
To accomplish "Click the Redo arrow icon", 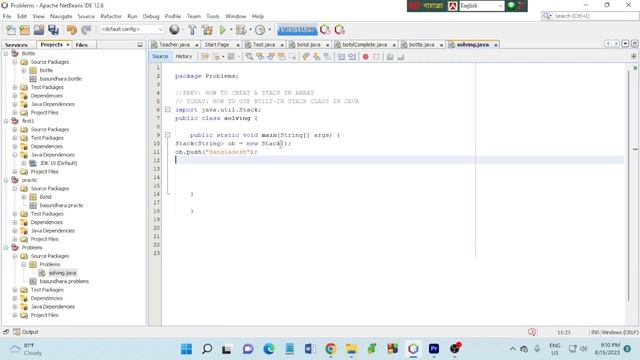I will [x=86, y=30].
